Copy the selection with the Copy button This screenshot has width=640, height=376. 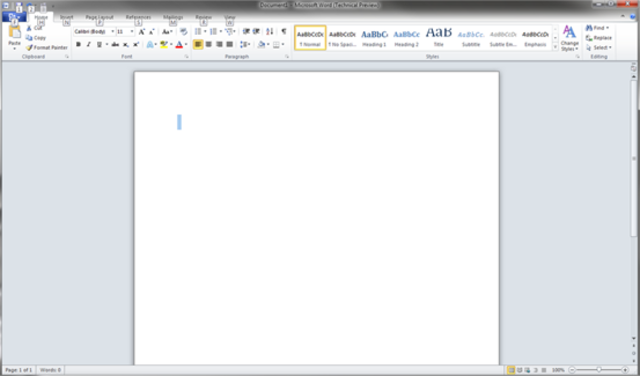[x=36, y=38]
